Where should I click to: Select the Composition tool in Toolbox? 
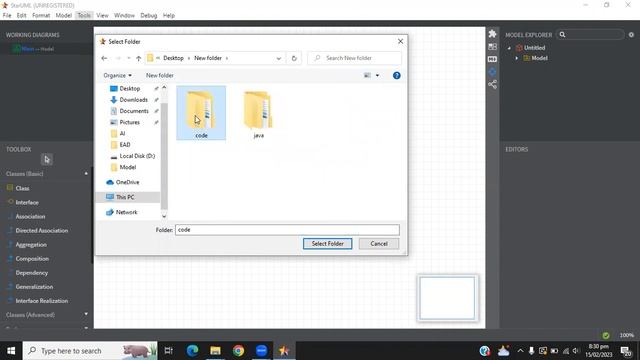tap(32, 259)
